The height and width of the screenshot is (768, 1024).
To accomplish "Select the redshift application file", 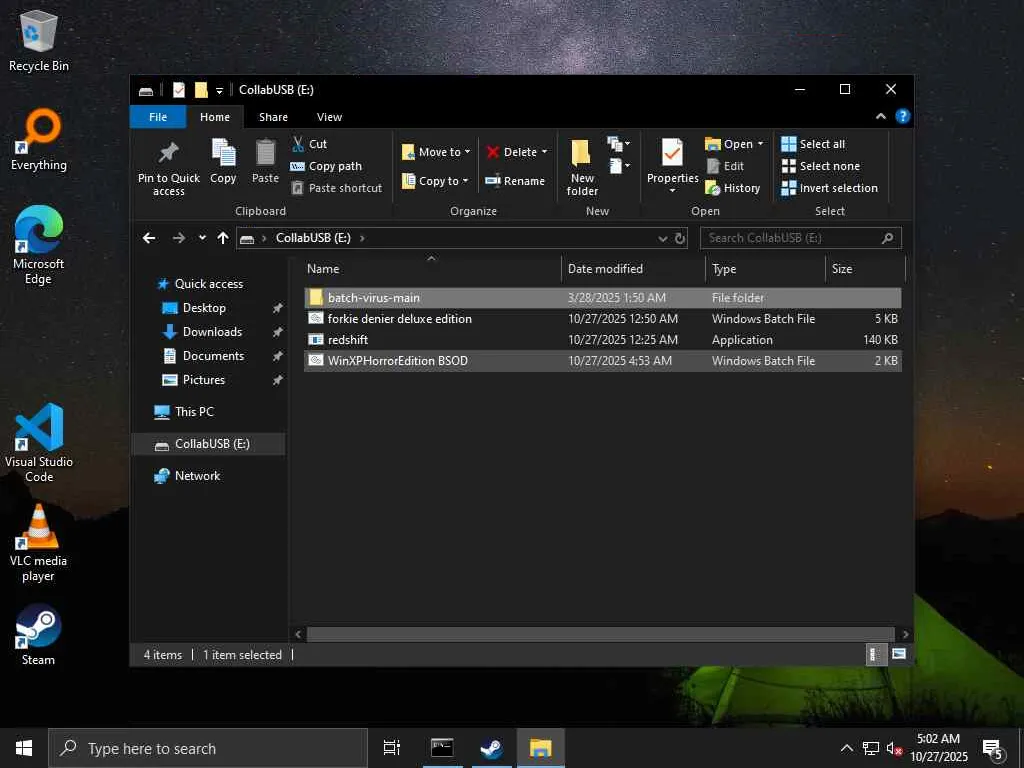I will click(603, 340).
